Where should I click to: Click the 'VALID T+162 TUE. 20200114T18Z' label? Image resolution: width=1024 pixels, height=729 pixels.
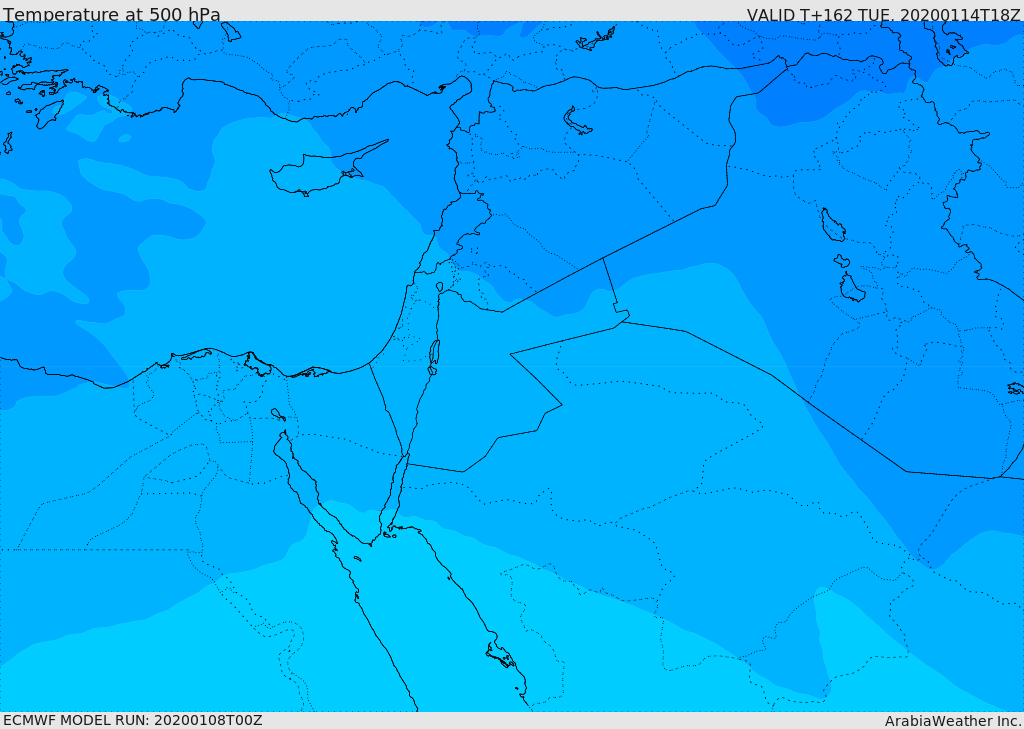point(884,14)
